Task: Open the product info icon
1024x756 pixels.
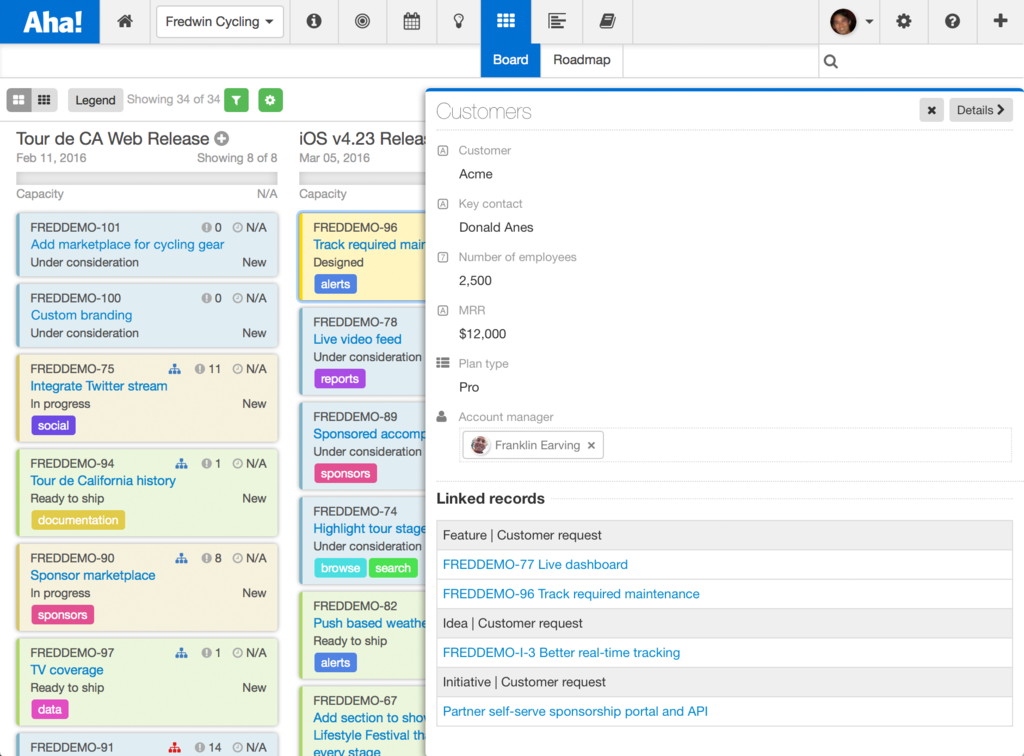Action: coord(314,22)
